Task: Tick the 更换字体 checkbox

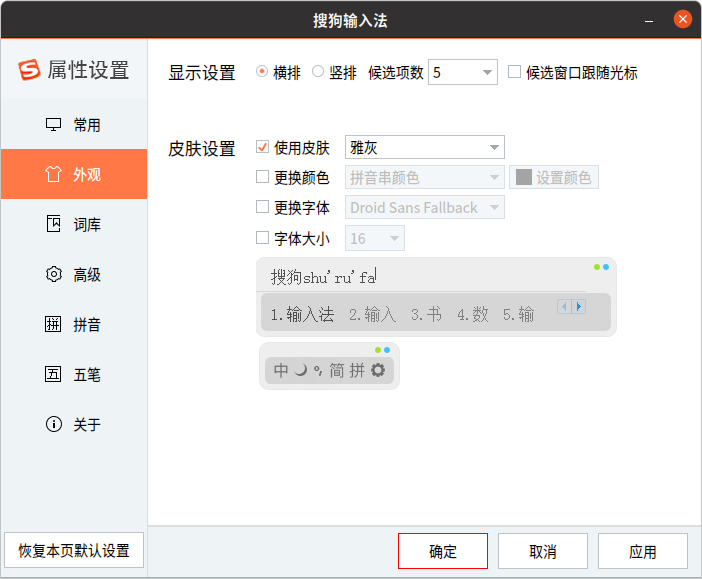Action: [263, 208]
